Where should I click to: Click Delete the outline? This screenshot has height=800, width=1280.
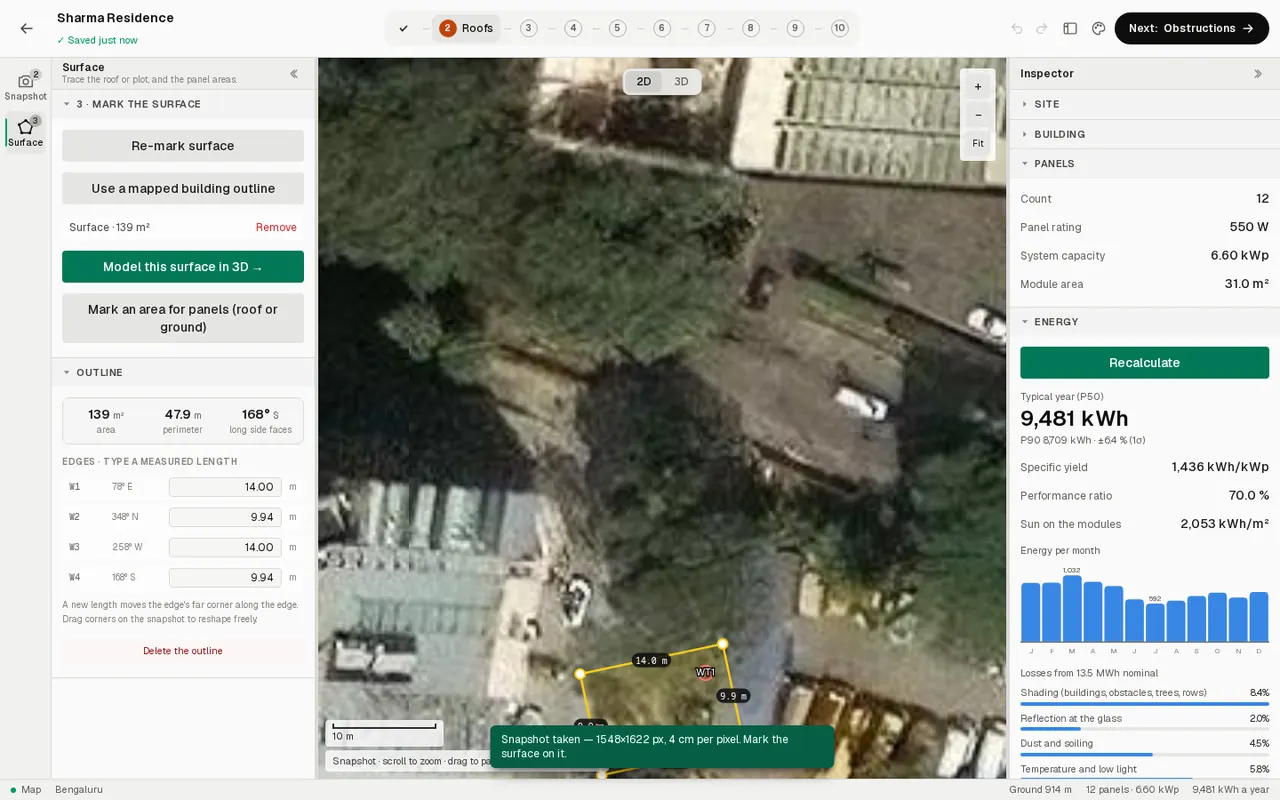[183, 651]
